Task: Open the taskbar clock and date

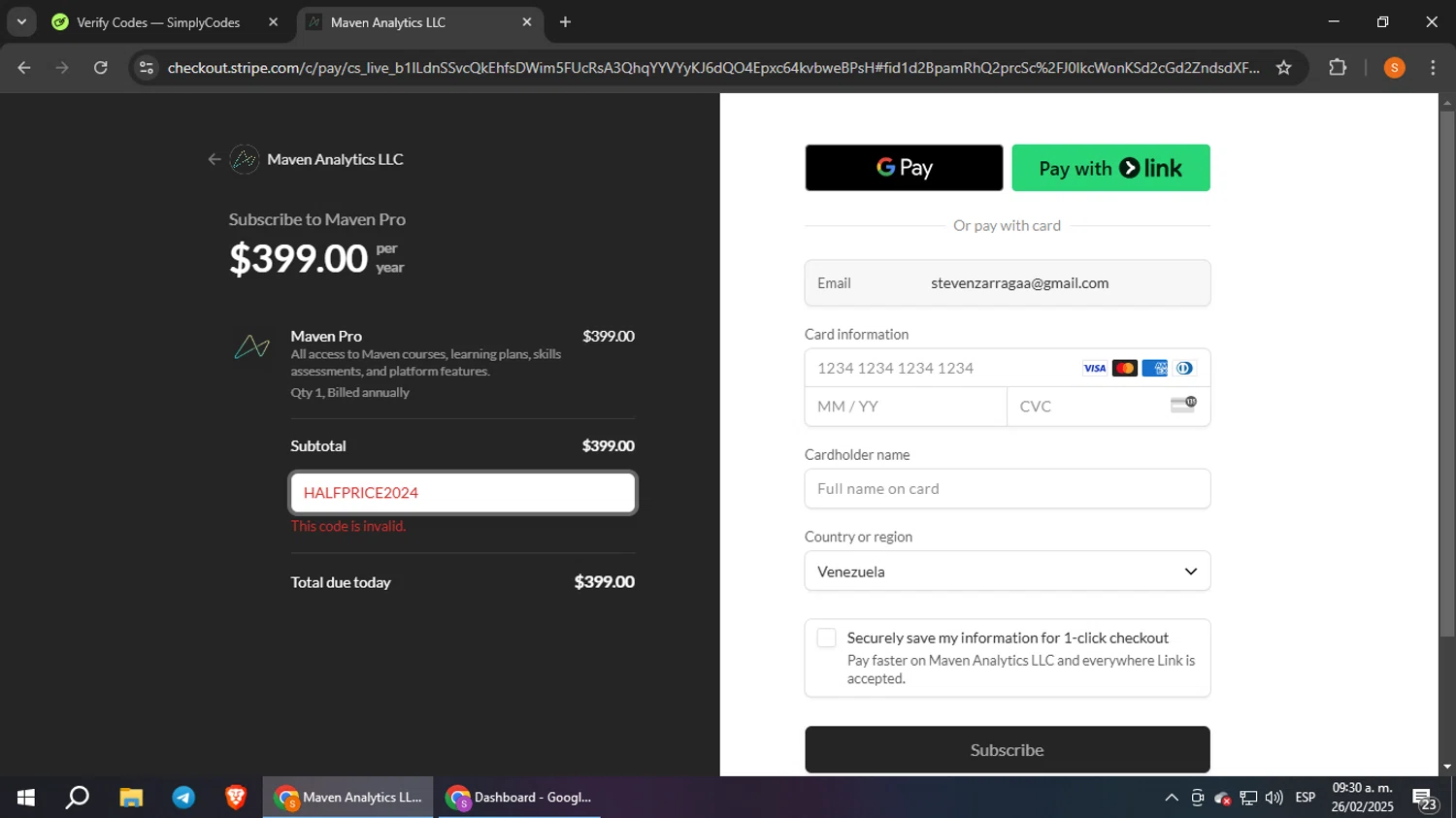Action: click(1363, 798)
